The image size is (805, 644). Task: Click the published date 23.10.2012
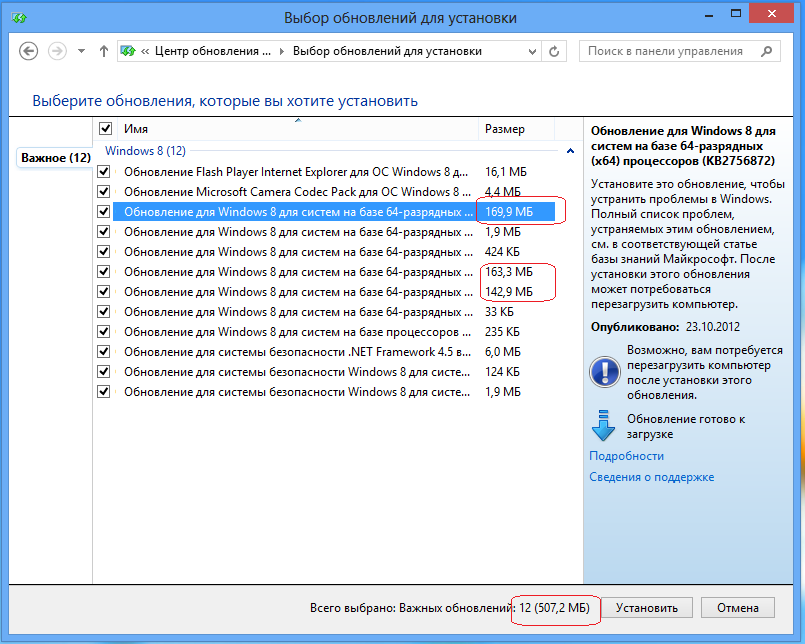click(713, 327)
